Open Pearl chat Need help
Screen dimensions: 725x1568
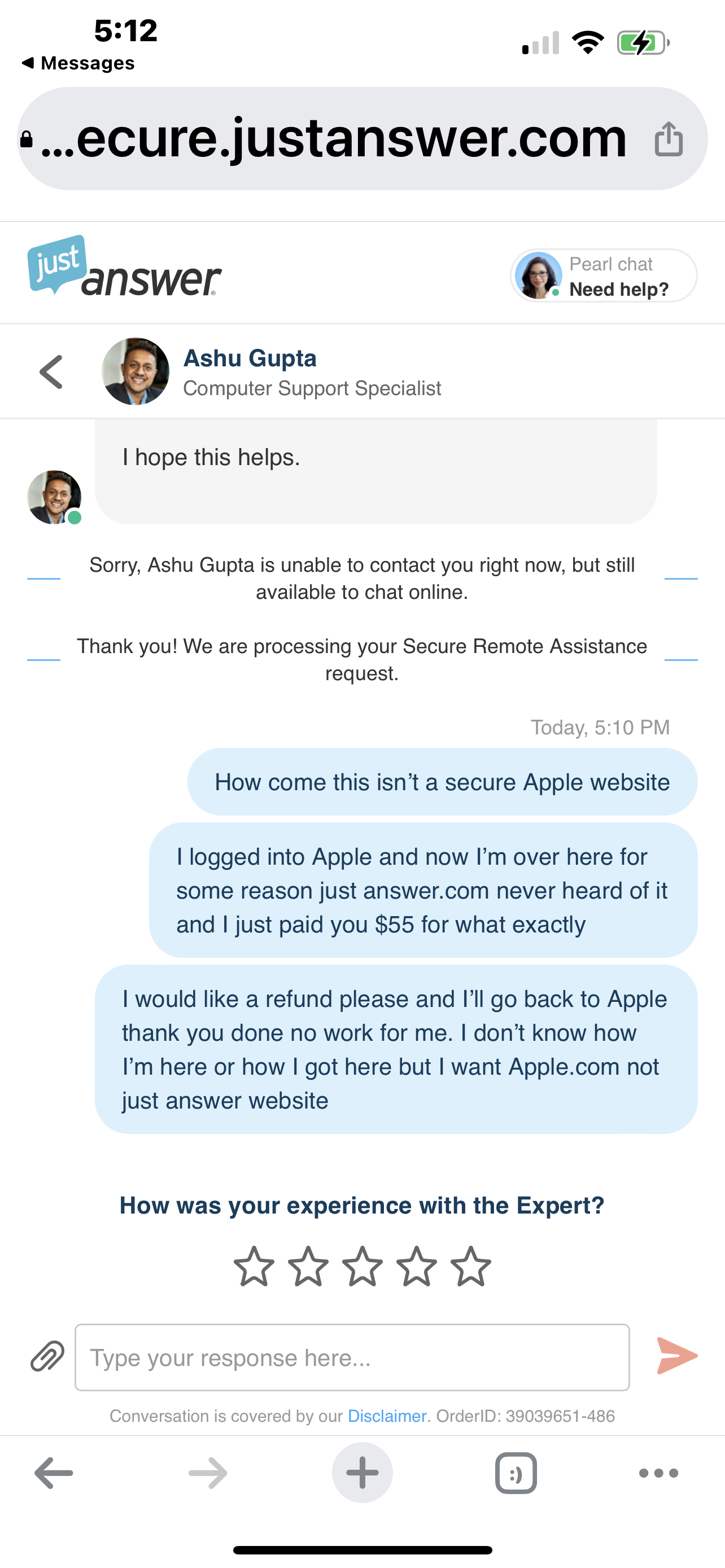tap(603, 276)
